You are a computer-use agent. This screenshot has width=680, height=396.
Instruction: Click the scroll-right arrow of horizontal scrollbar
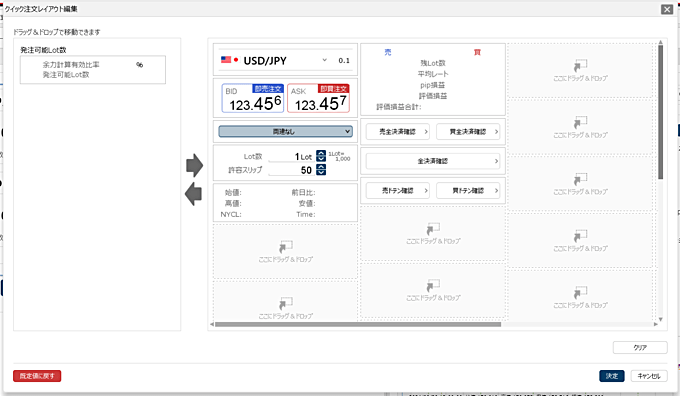[x=656, y=324]
